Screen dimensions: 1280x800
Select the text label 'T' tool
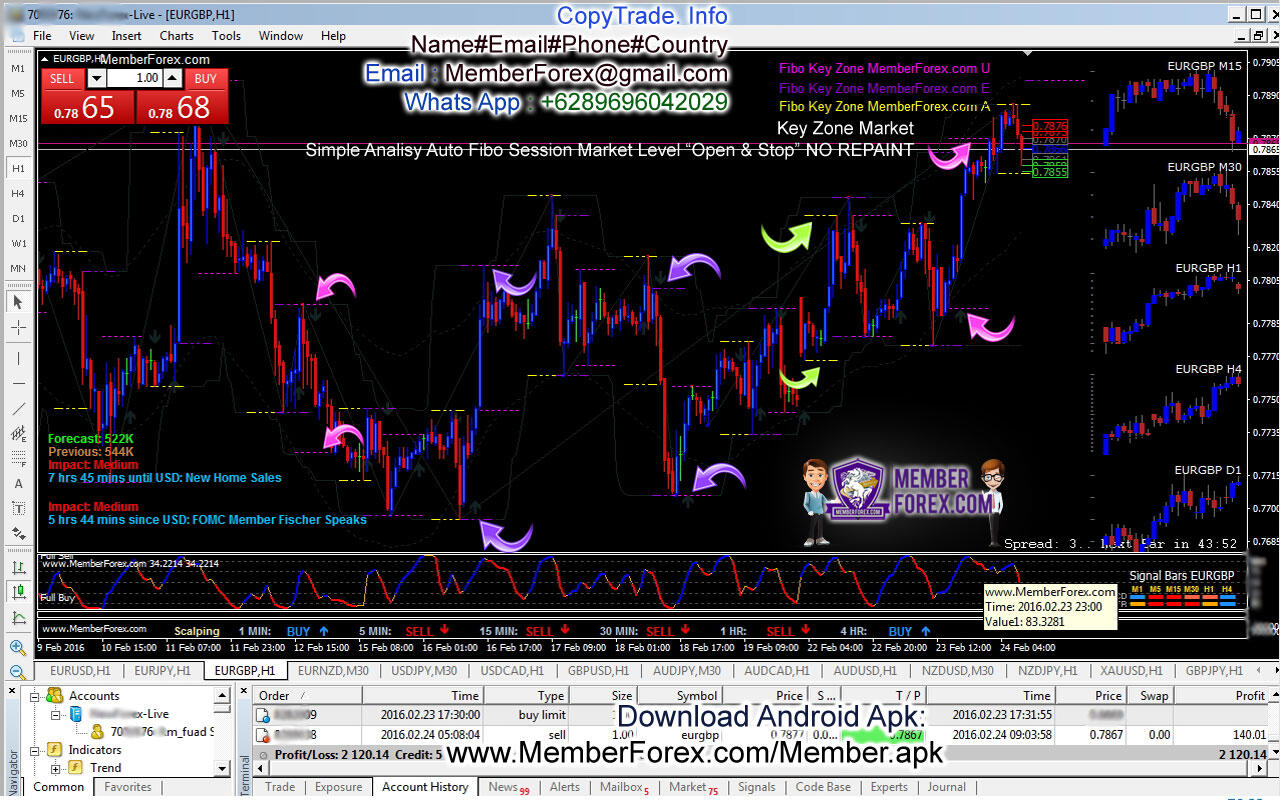18,509
